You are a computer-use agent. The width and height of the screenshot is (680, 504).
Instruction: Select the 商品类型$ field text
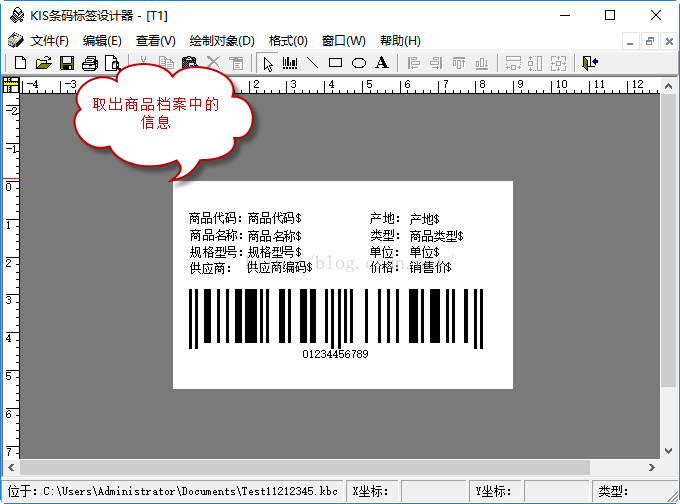436,236
